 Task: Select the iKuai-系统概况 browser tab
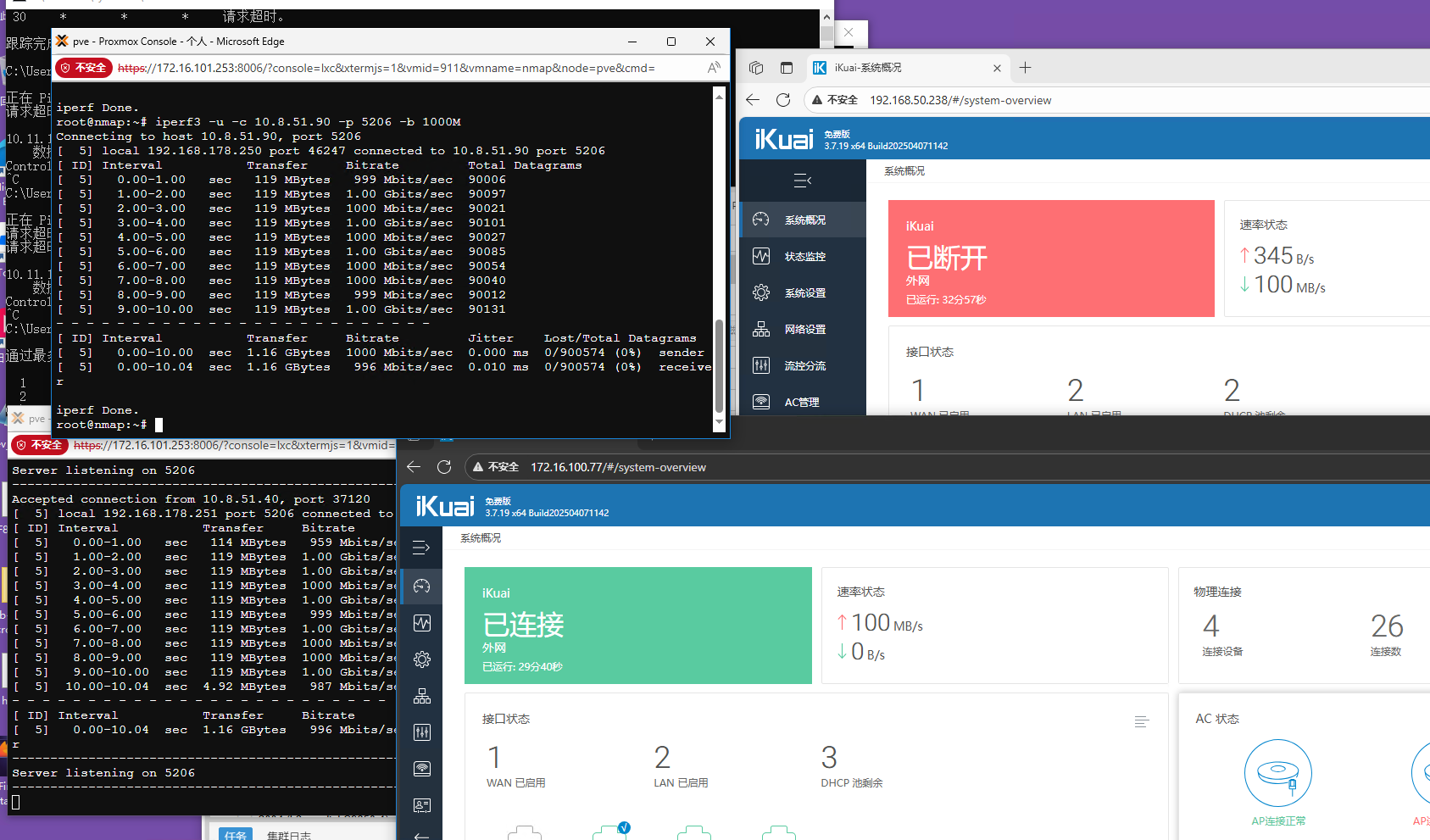(x=907, y=68)
